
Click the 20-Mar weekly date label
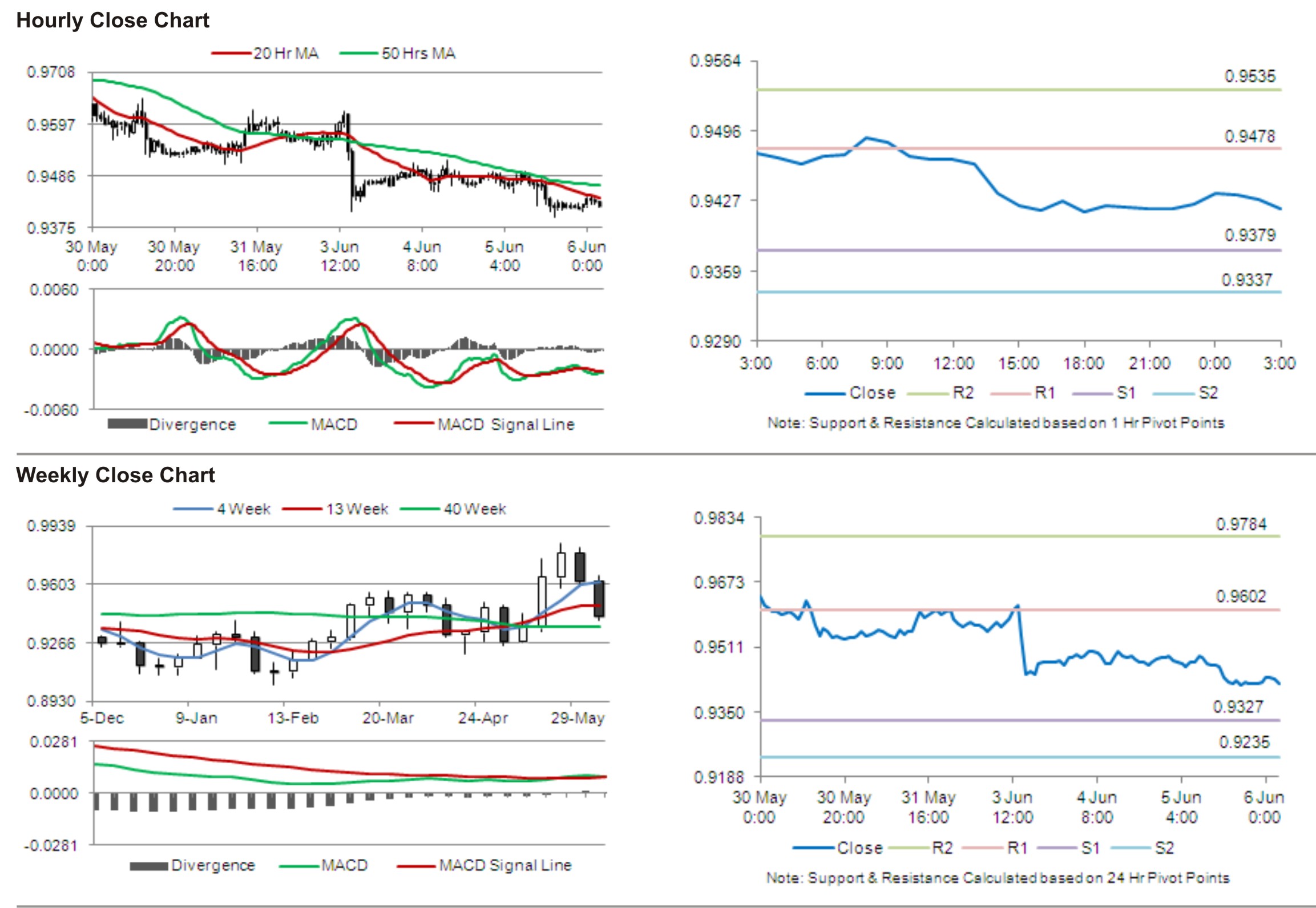click(x=388, y=718)
